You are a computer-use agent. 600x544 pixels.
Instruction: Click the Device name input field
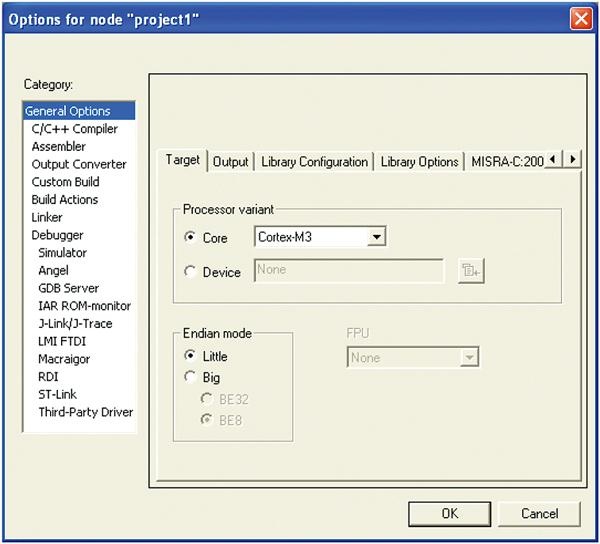(349, 271)
